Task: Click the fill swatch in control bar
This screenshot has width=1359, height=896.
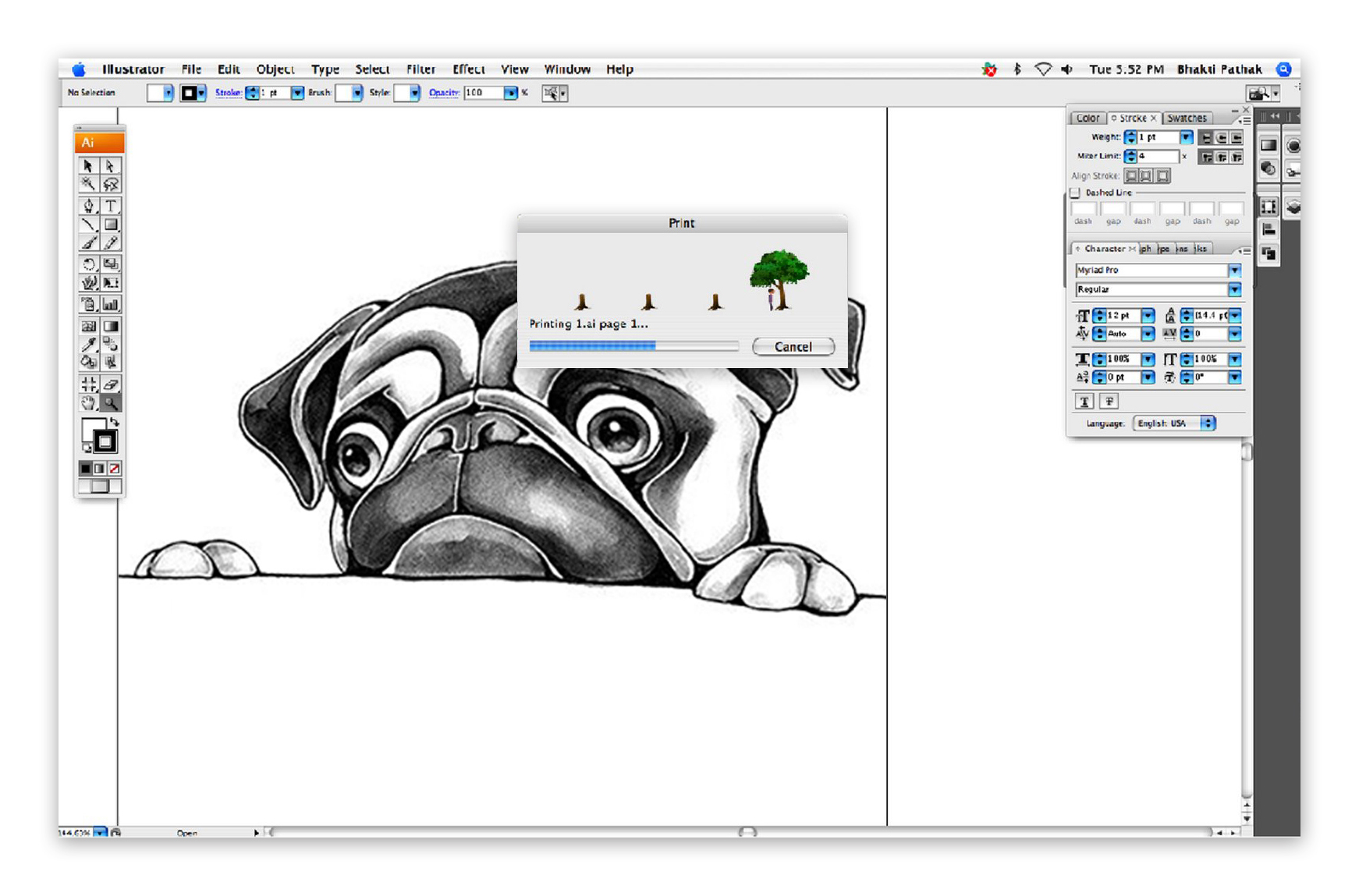Action: [x=155, y=93]
